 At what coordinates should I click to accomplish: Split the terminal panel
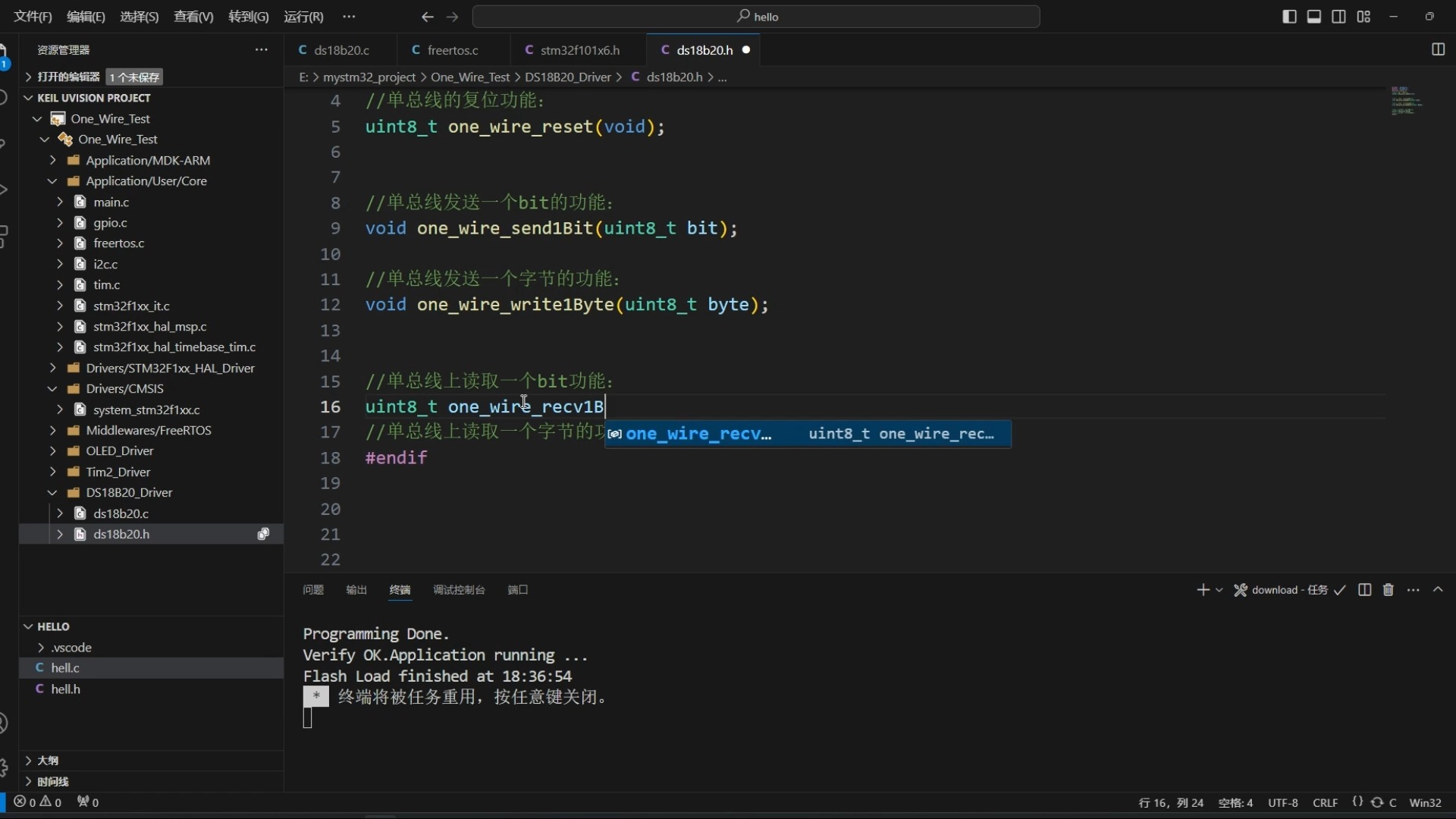pyautogui.click(x=1365, y=590)
